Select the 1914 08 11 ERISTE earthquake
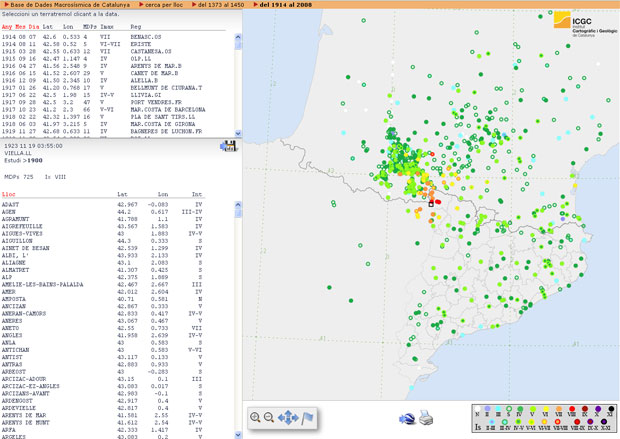 (x=76, y=44)
